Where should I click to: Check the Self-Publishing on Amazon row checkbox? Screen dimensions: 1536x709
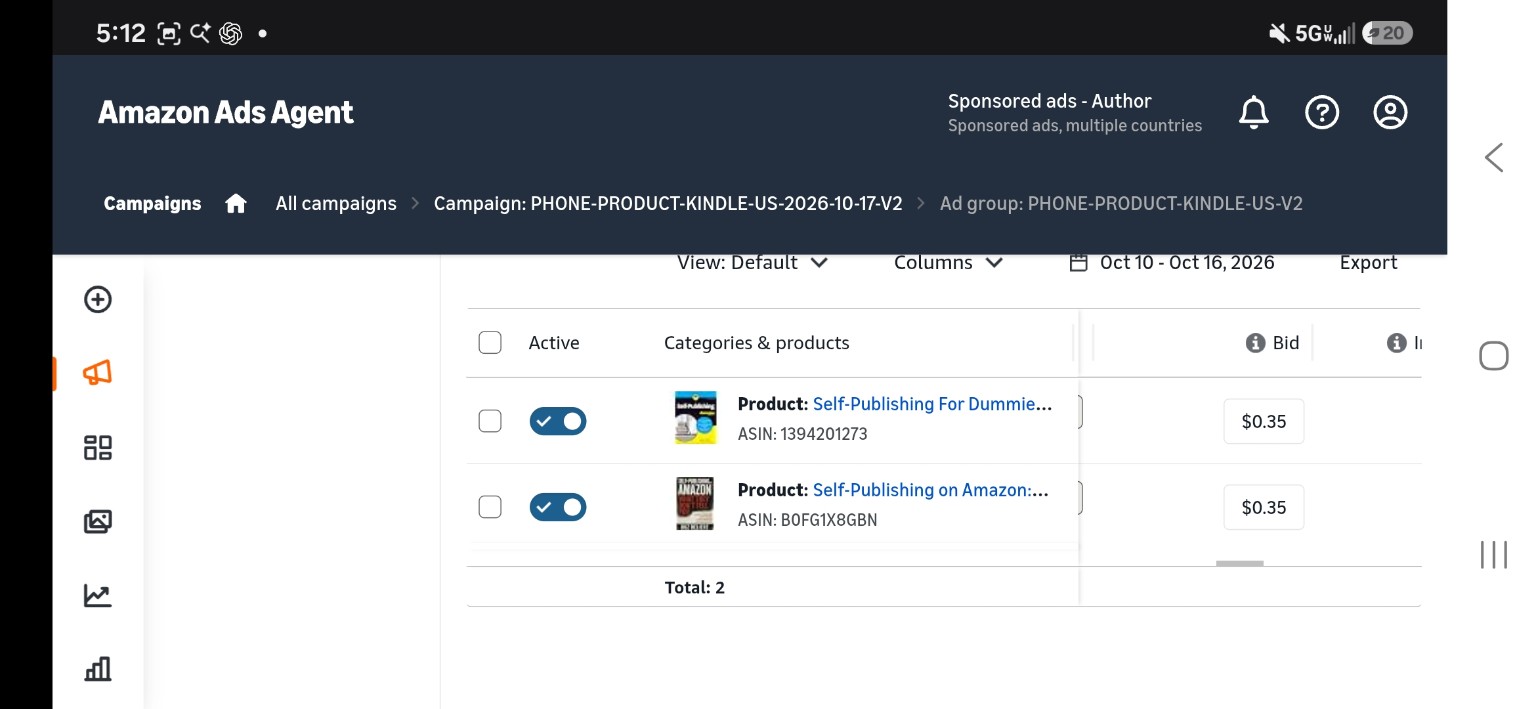490,507
